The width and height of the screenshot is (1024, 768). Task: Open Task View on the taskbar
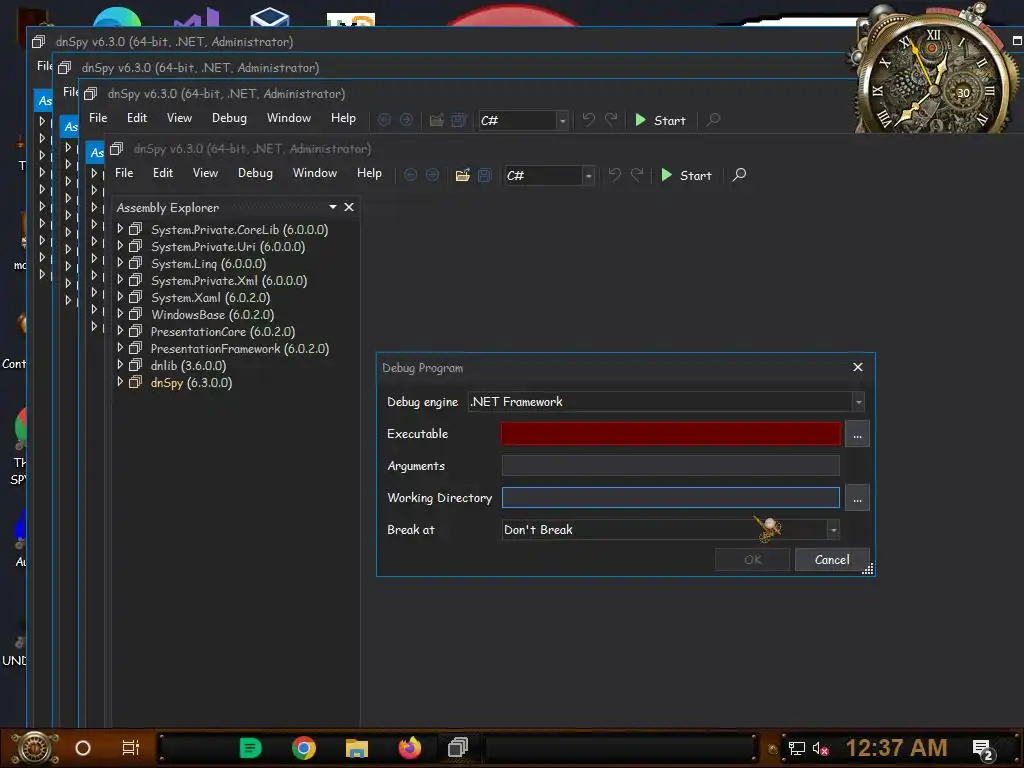click(x=131, y=748)
